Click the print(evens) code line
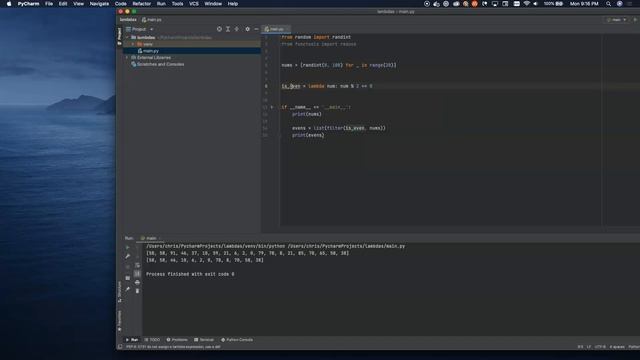Image resolution: width=640 pixels, height=360 pixels. point(308,135)
